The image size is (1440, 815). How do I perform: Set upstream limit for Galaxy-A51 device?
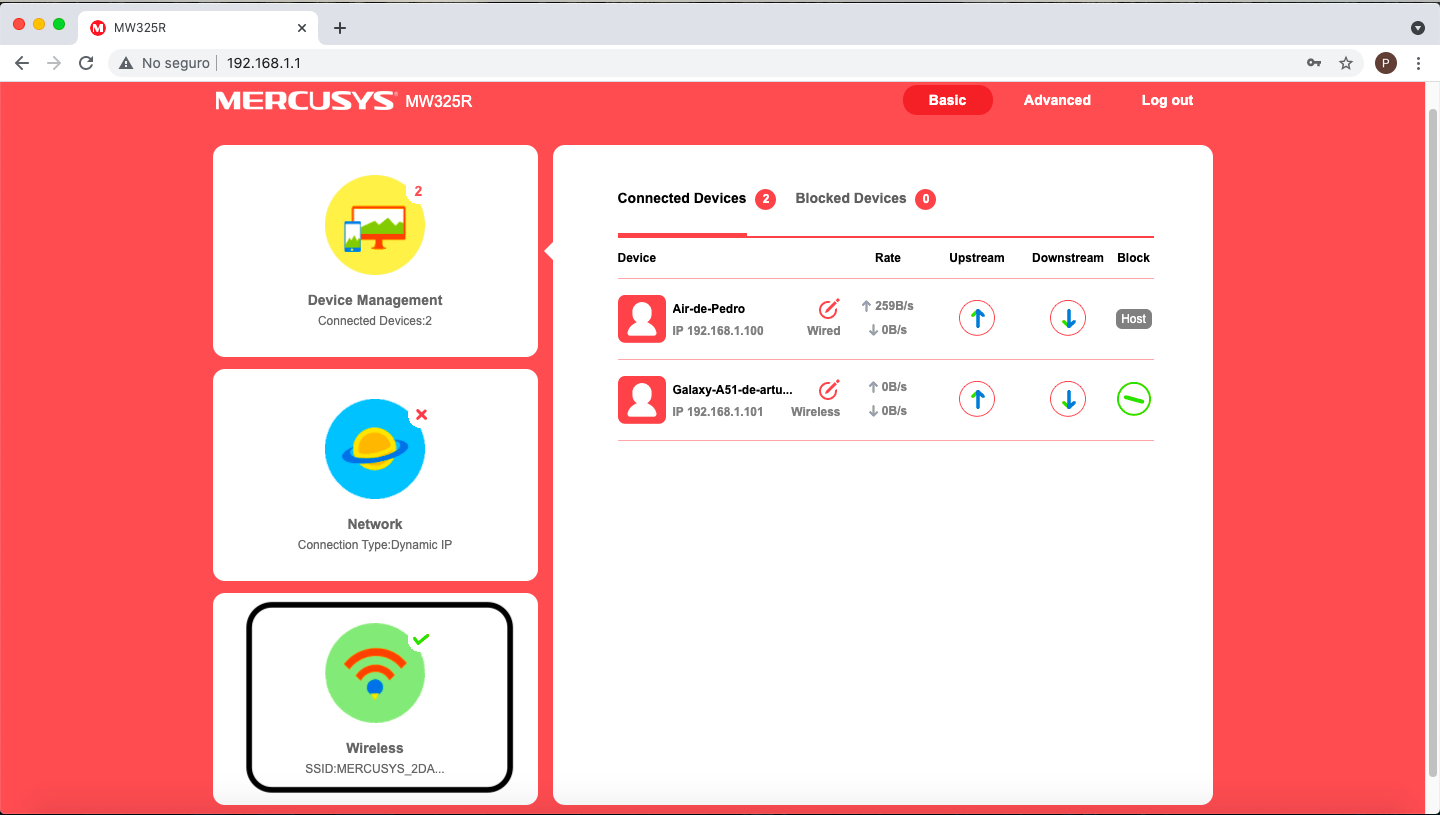977,400
